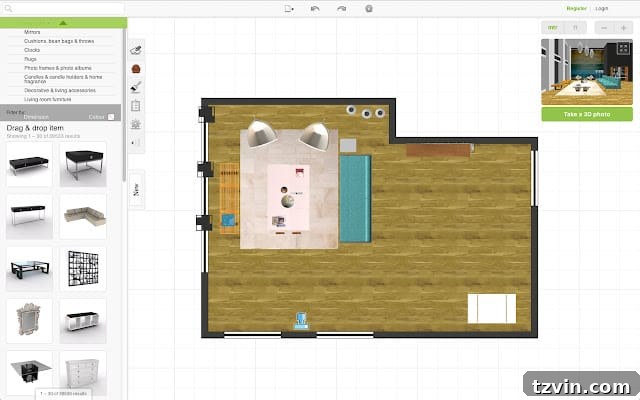Image resolution: width=640 pixels, height=400 pixels.
Task: Choose the ornate silver mirror thumbnail
Action: [29, 321]
